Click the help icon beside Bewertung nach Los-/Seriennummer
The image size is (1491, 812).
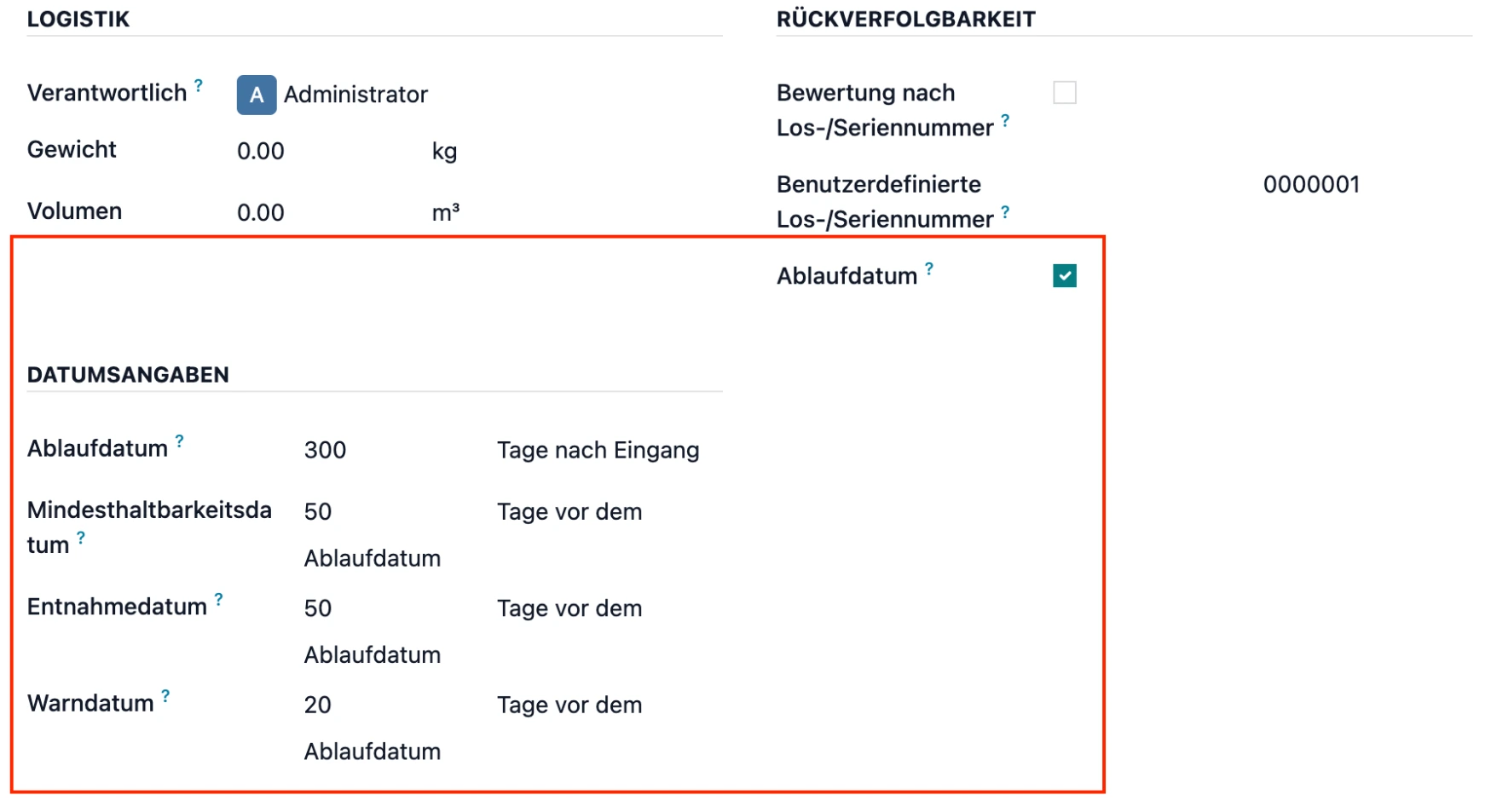pos(1006,120)
